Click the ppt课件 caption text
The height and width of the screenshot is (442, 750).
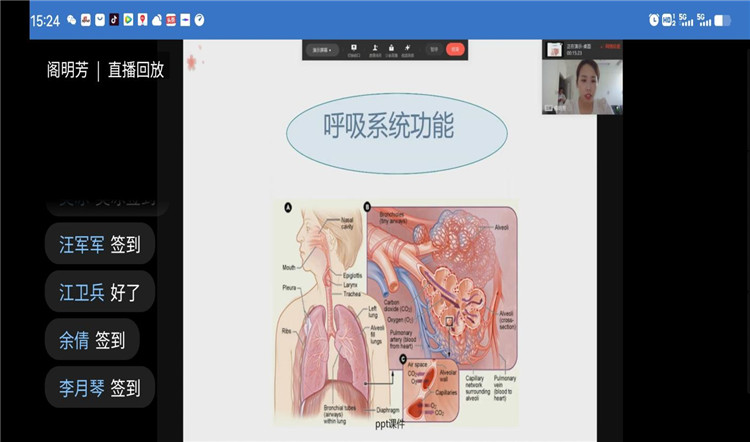pos(389,424)
